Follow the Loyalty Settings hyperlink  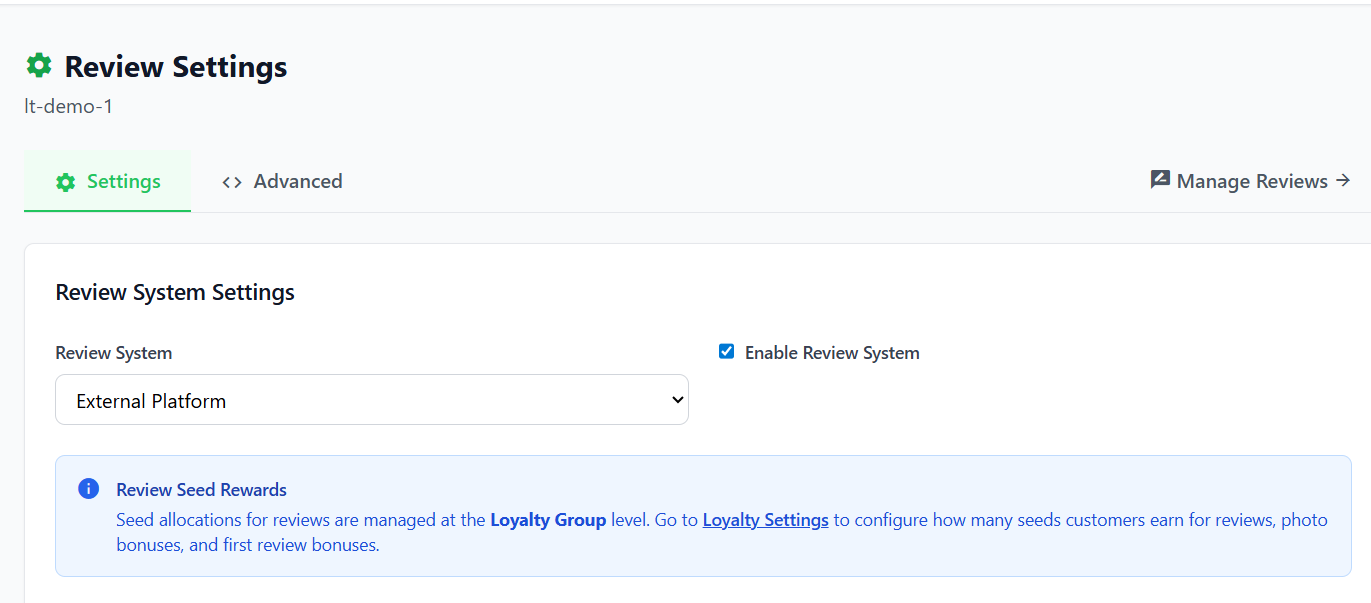click(x=765, y=520)
